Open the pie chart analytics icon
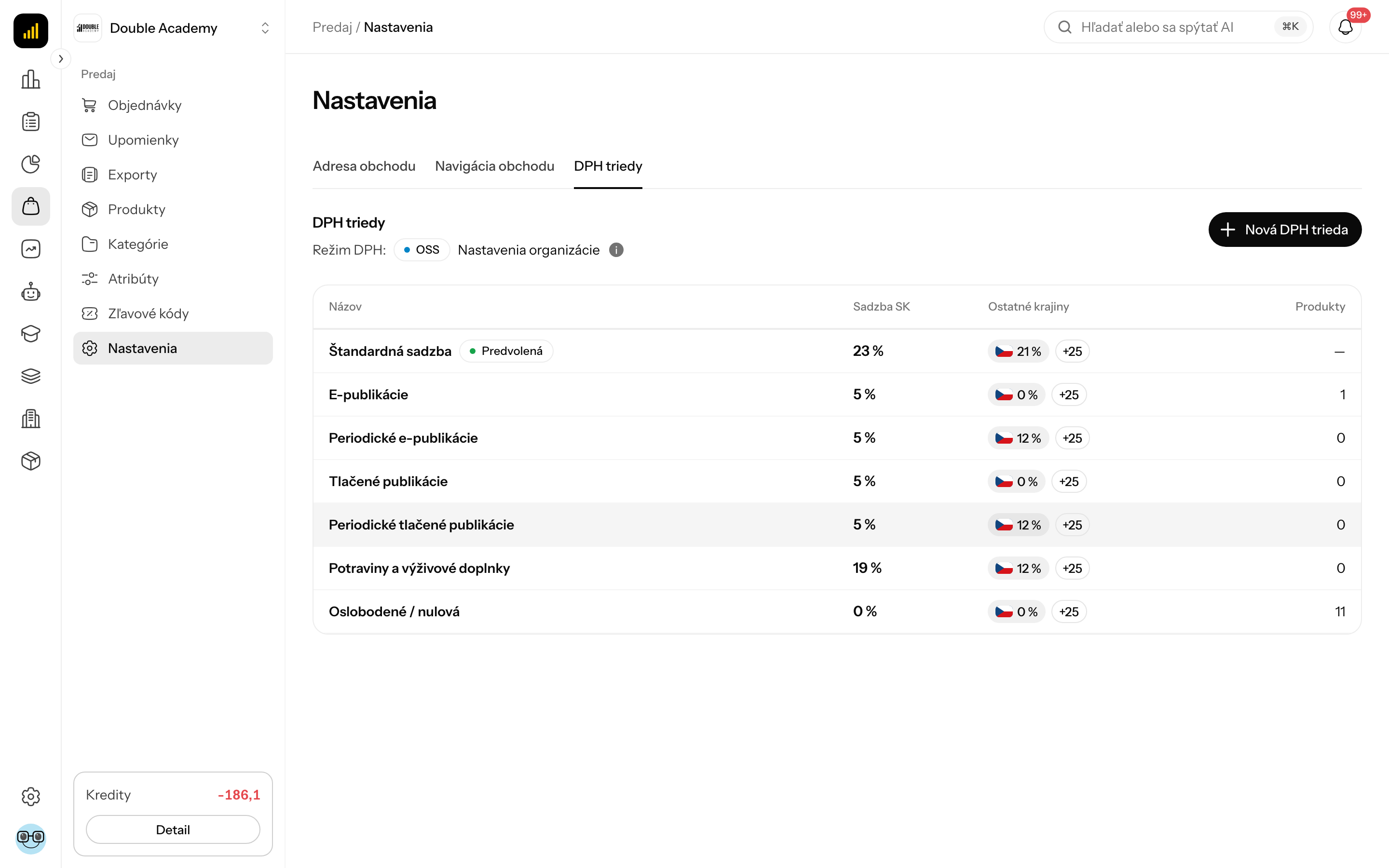The height and width of the screenshot is (868, 1389). 30,164
